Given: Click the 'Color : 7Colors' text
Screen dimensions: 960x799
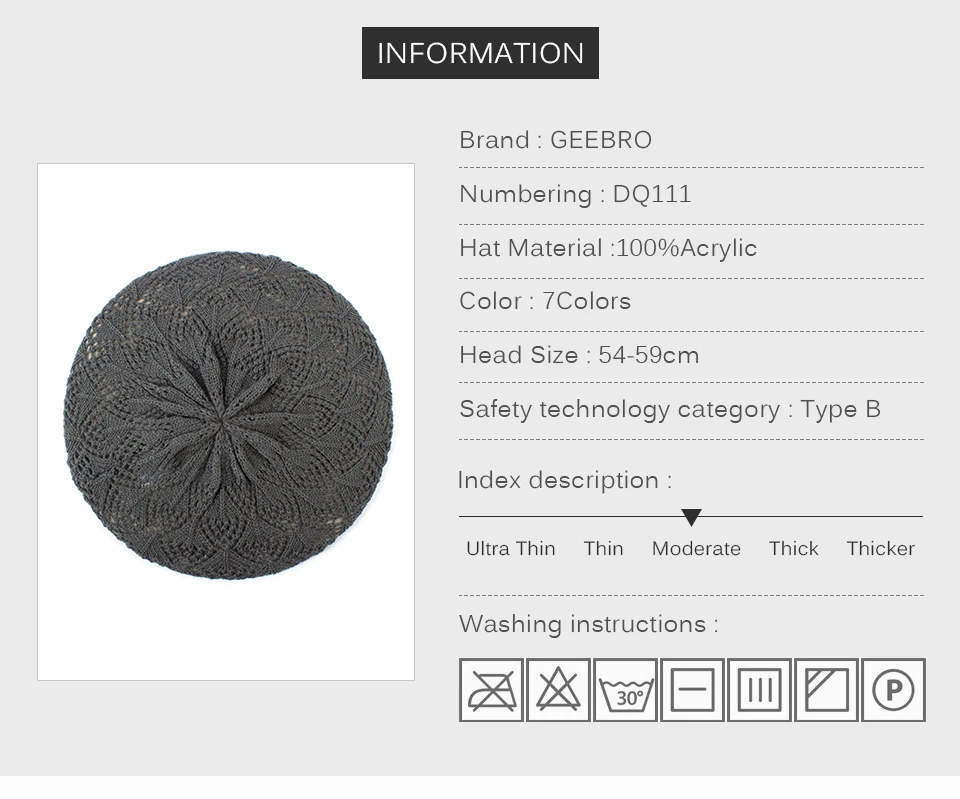Looking at the screenshot, I should click(x=545, y=301).
